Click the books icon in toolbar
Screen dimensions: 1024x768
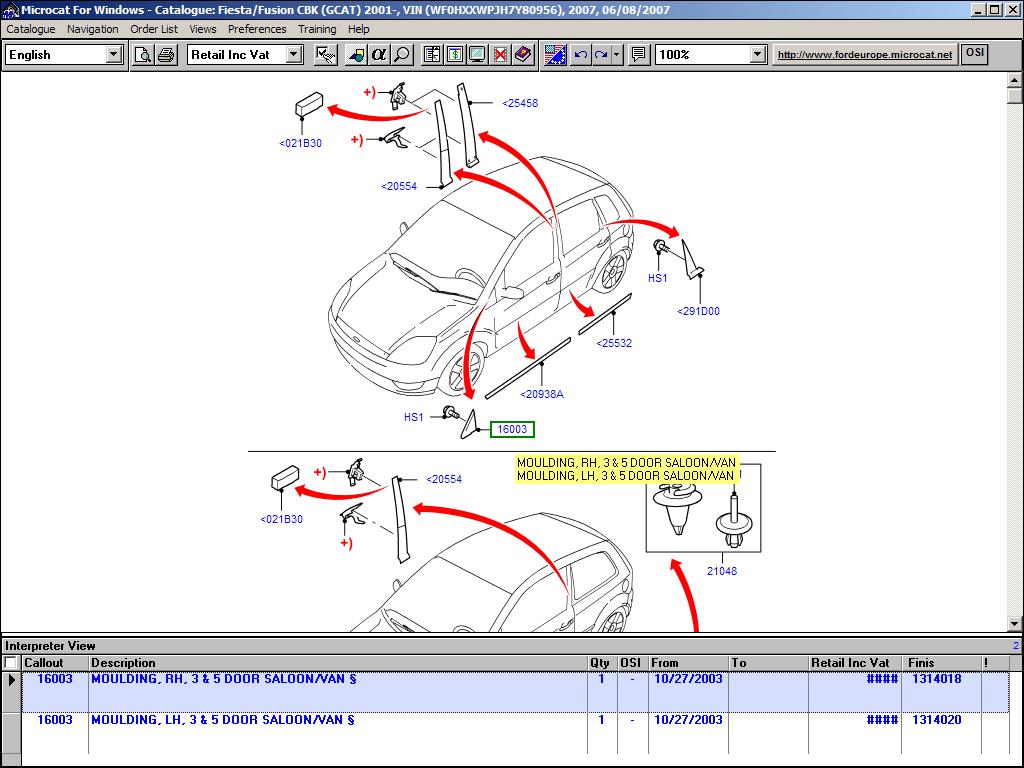pos(523,55)
